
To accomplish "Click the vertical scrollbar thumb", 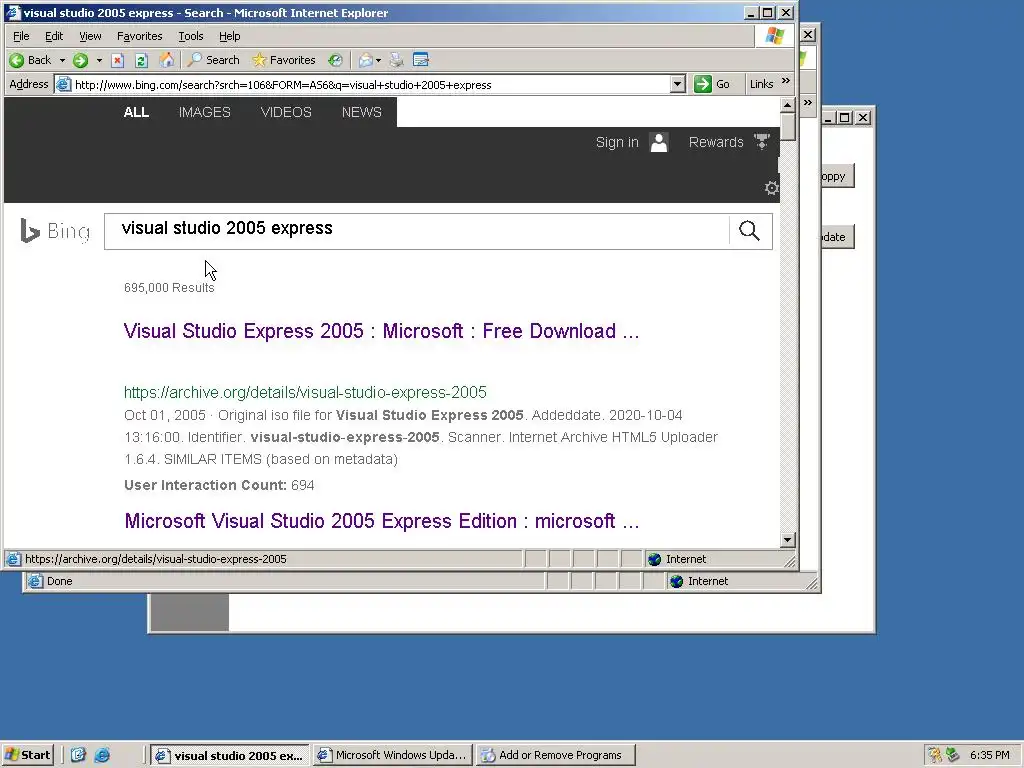I will 788,126.
